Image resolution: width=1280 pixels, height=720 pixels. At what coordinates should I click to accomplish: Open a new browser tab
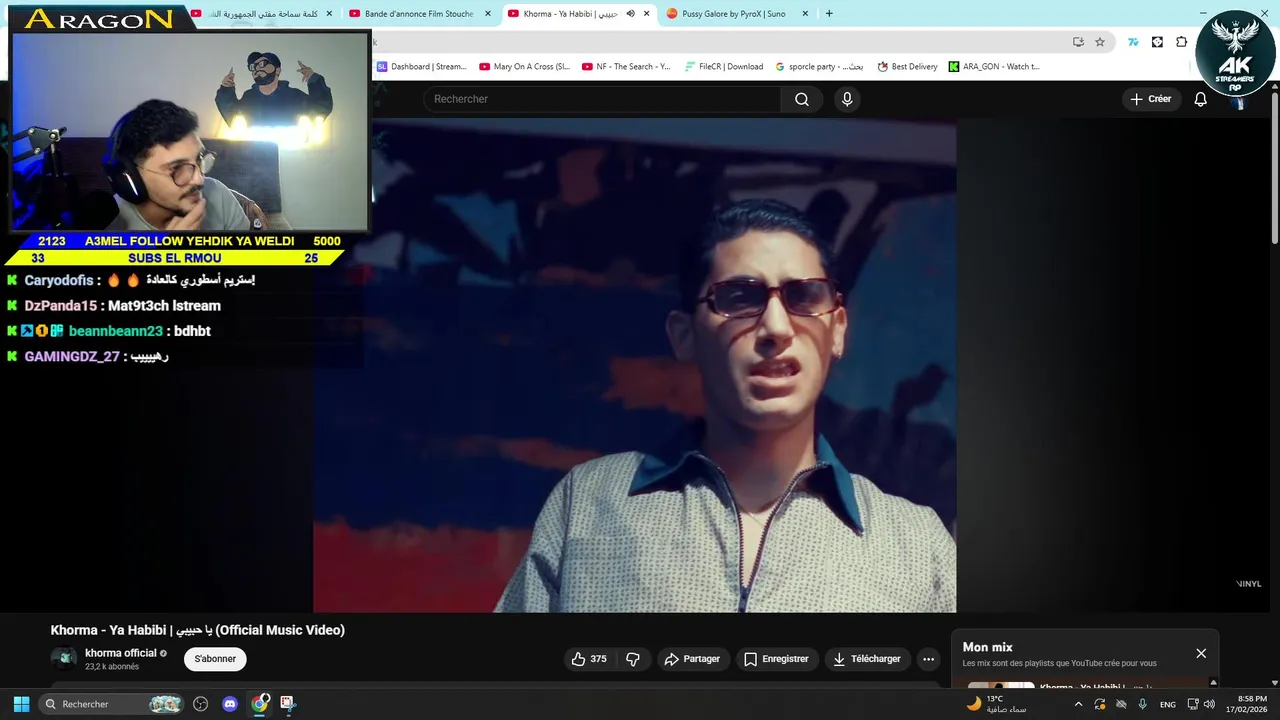pyautogui.click(x=829, y=14)
